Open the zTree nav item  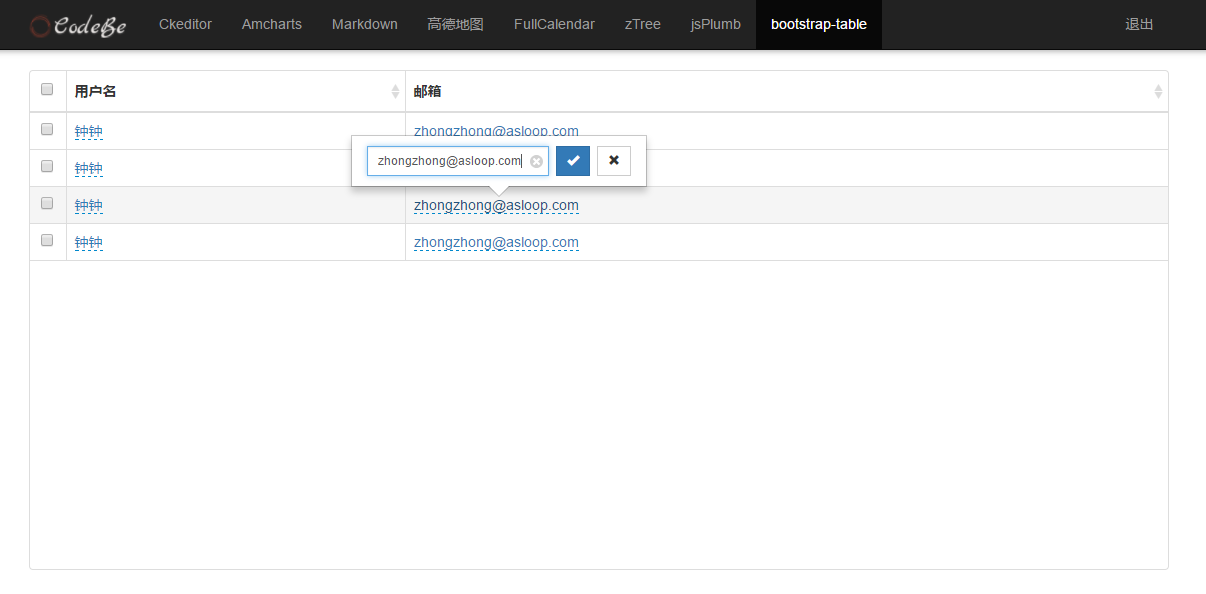click(643, 24)
